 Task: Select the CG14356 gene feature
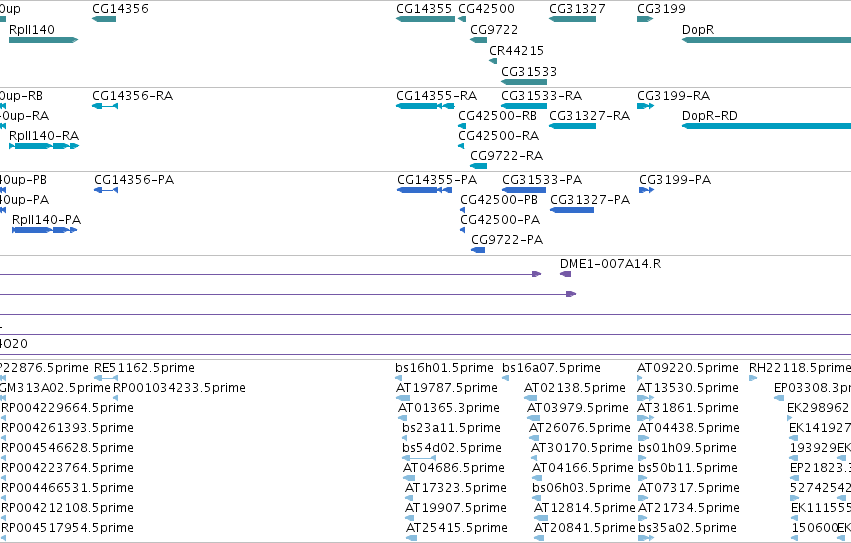104,19
